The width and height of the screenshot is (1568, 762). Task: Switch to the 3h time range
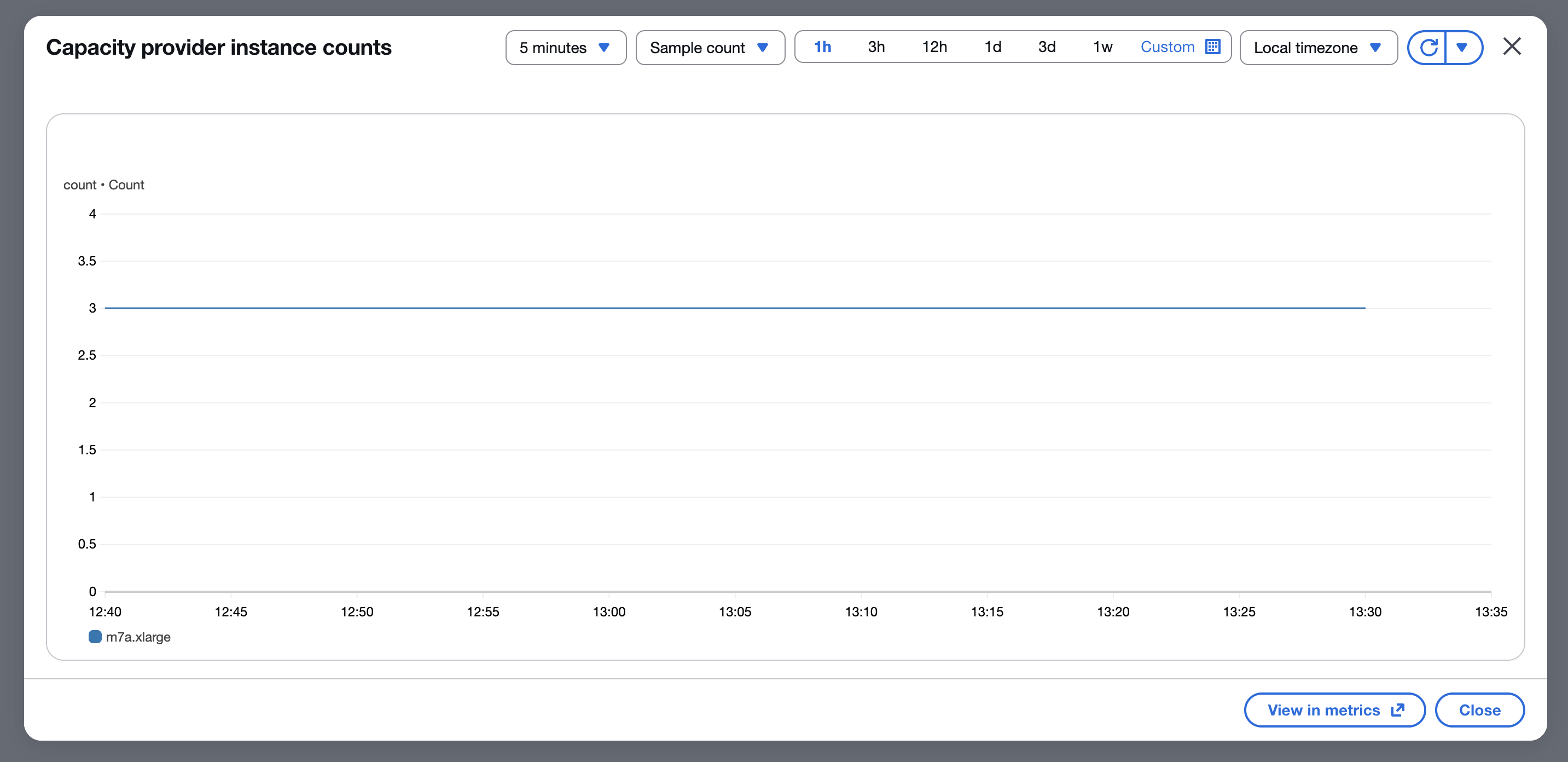876,47
